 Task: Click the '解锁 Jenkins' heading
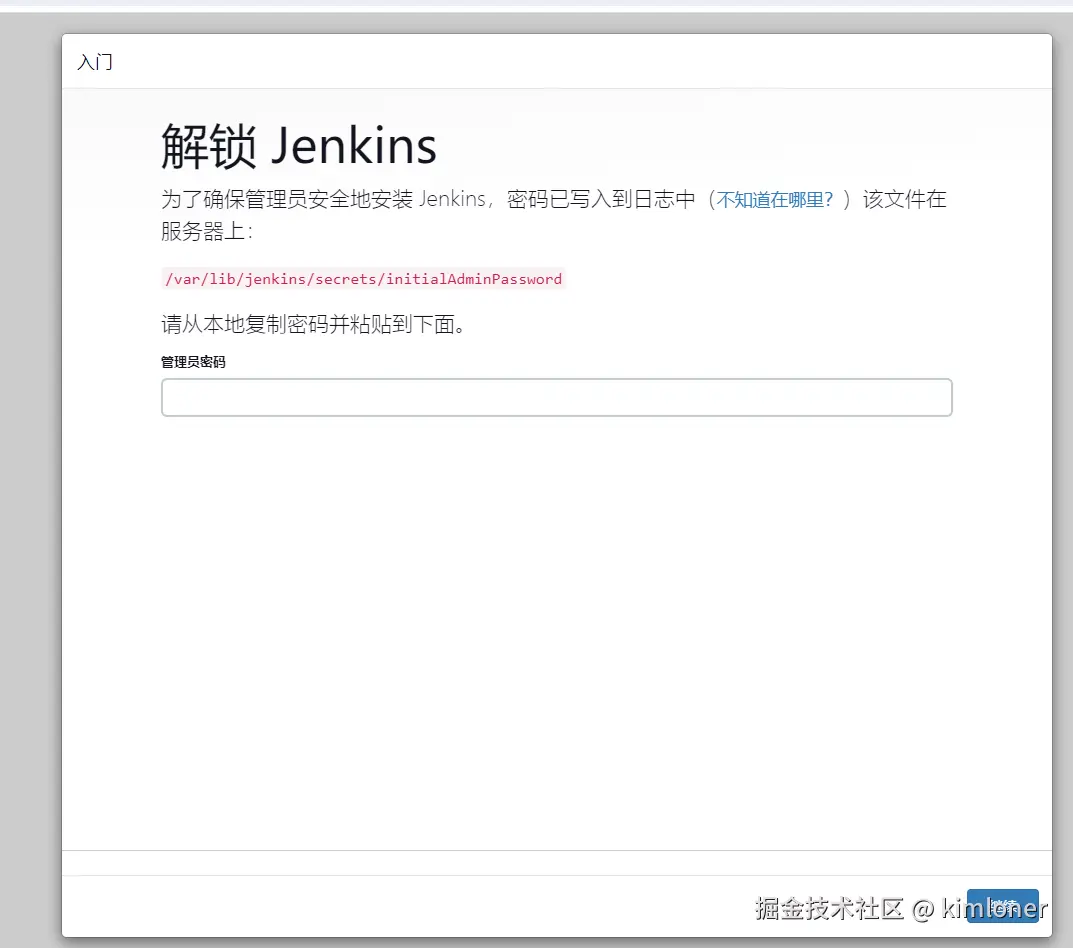(298, 146)
